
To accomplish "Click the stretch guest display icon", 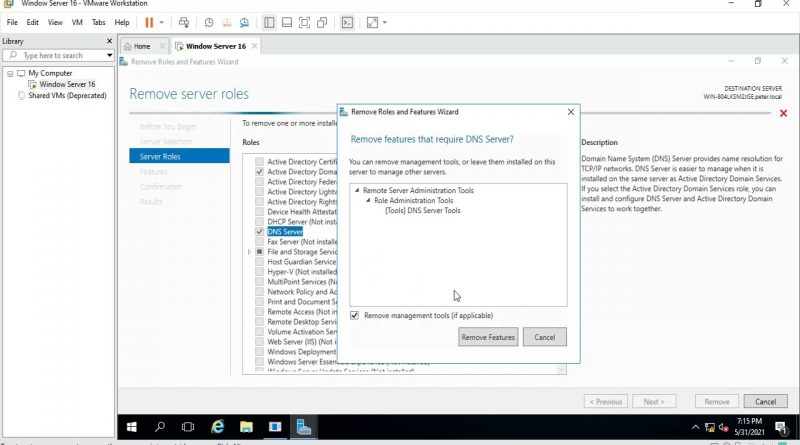I will [372, 22].
